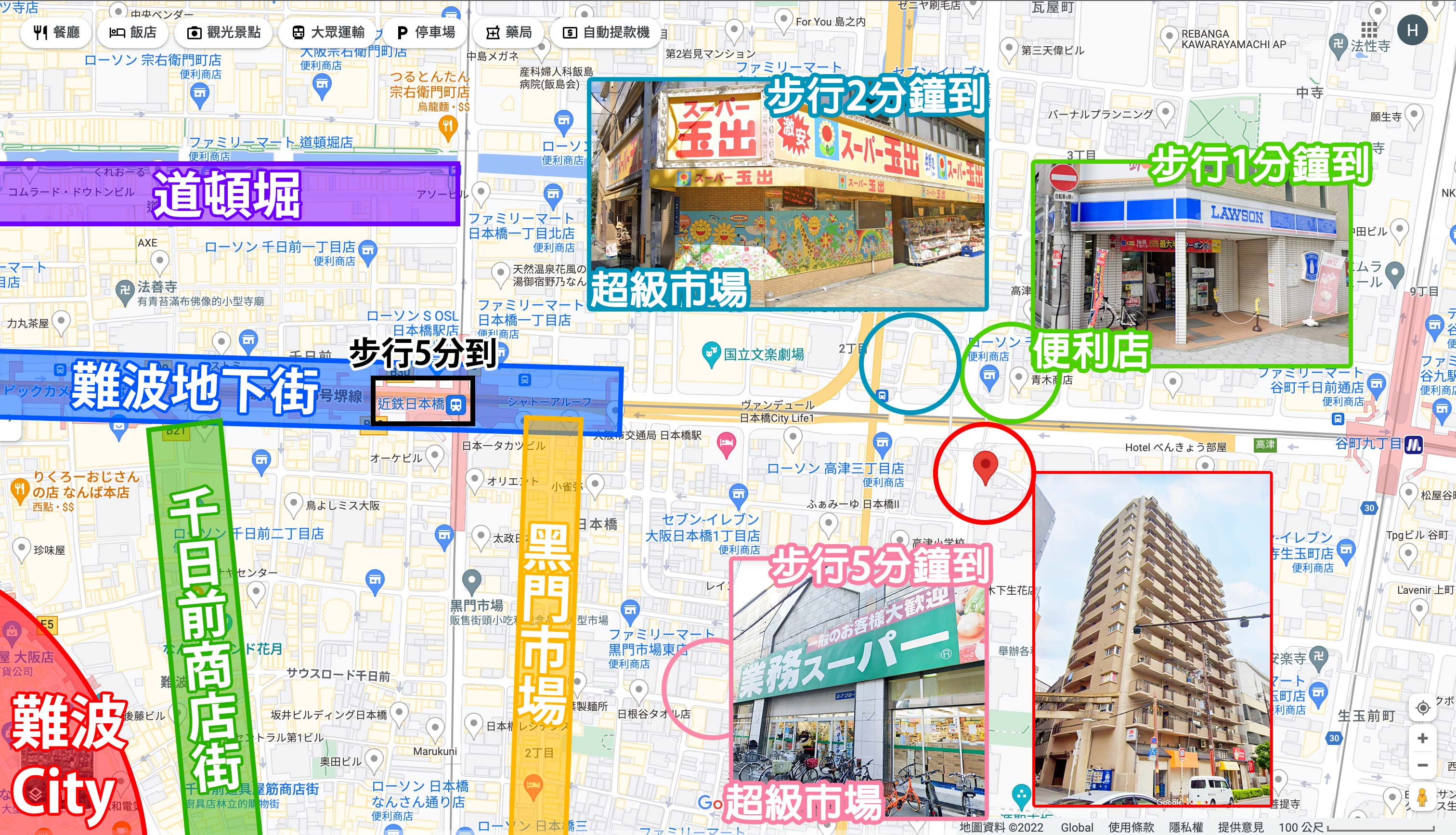Viewport: 1456px width, 835px height.
Task: Select the 觀光景點 attractions filter chip
Action: [223, 32]
